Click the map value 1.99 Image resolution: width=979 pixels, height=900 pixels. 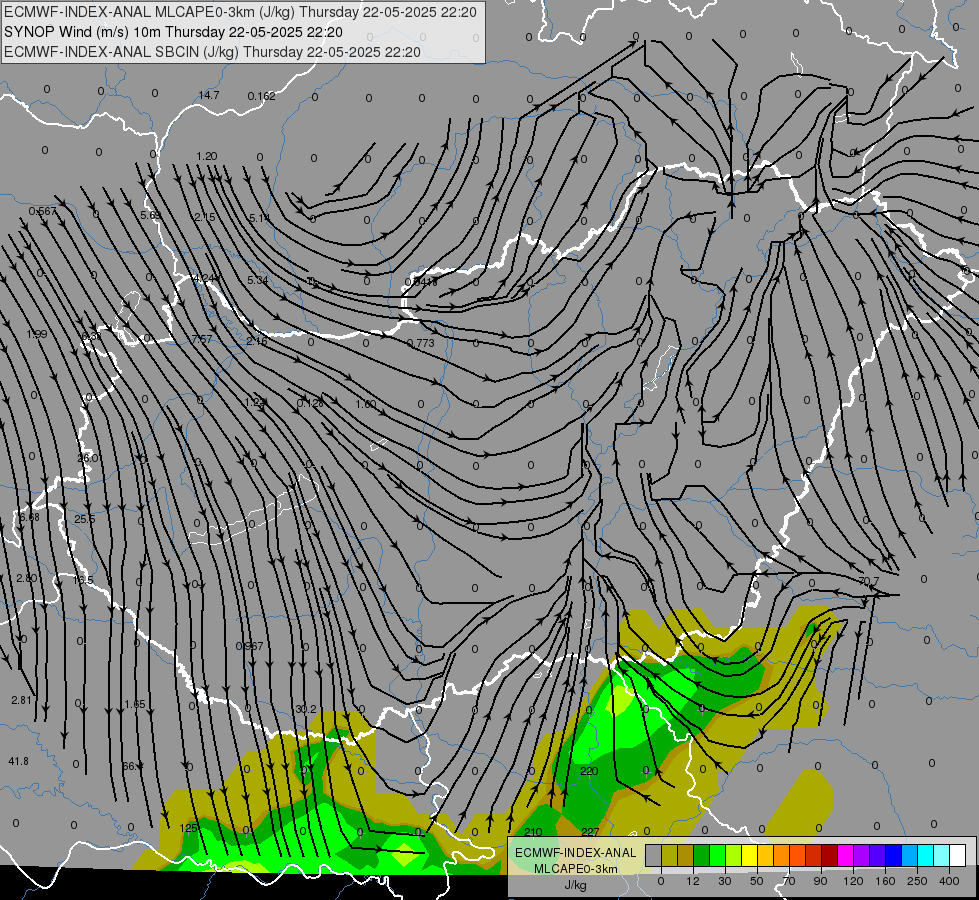pos(36,334)
